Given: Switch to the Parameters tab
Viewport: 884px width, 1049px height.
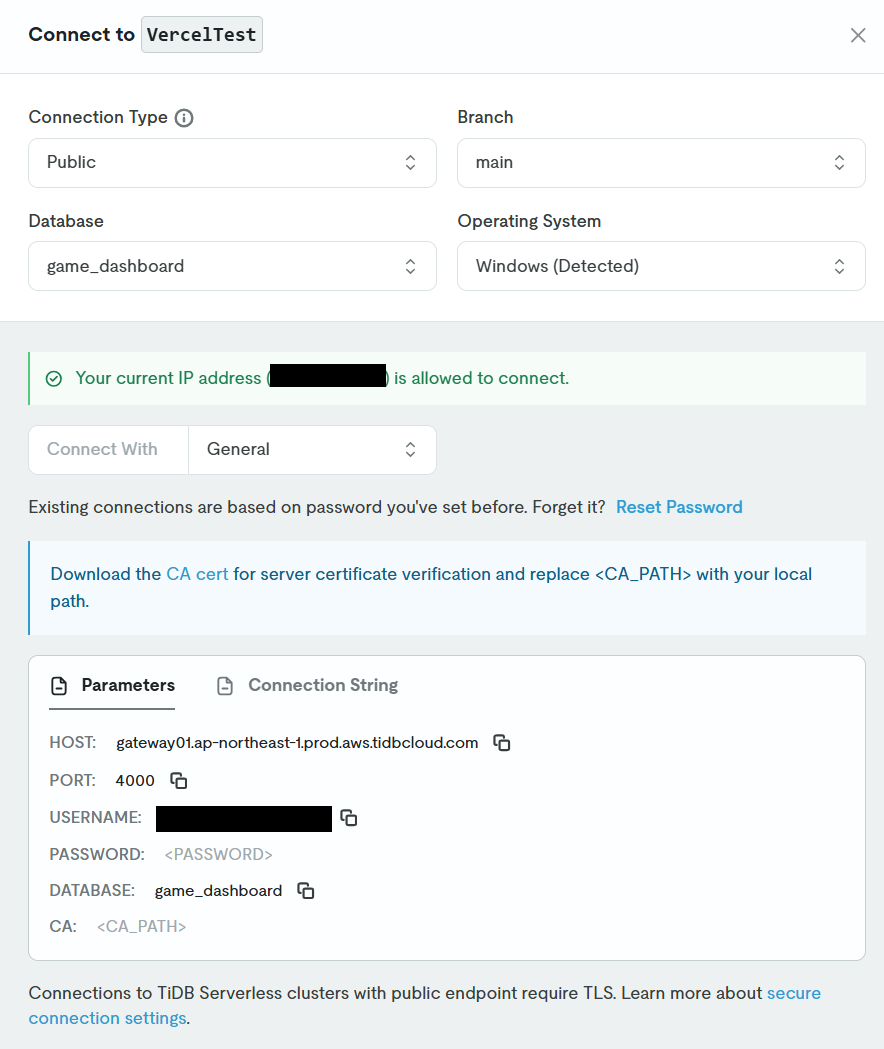Looking at the screenshot, I should 112,686.
